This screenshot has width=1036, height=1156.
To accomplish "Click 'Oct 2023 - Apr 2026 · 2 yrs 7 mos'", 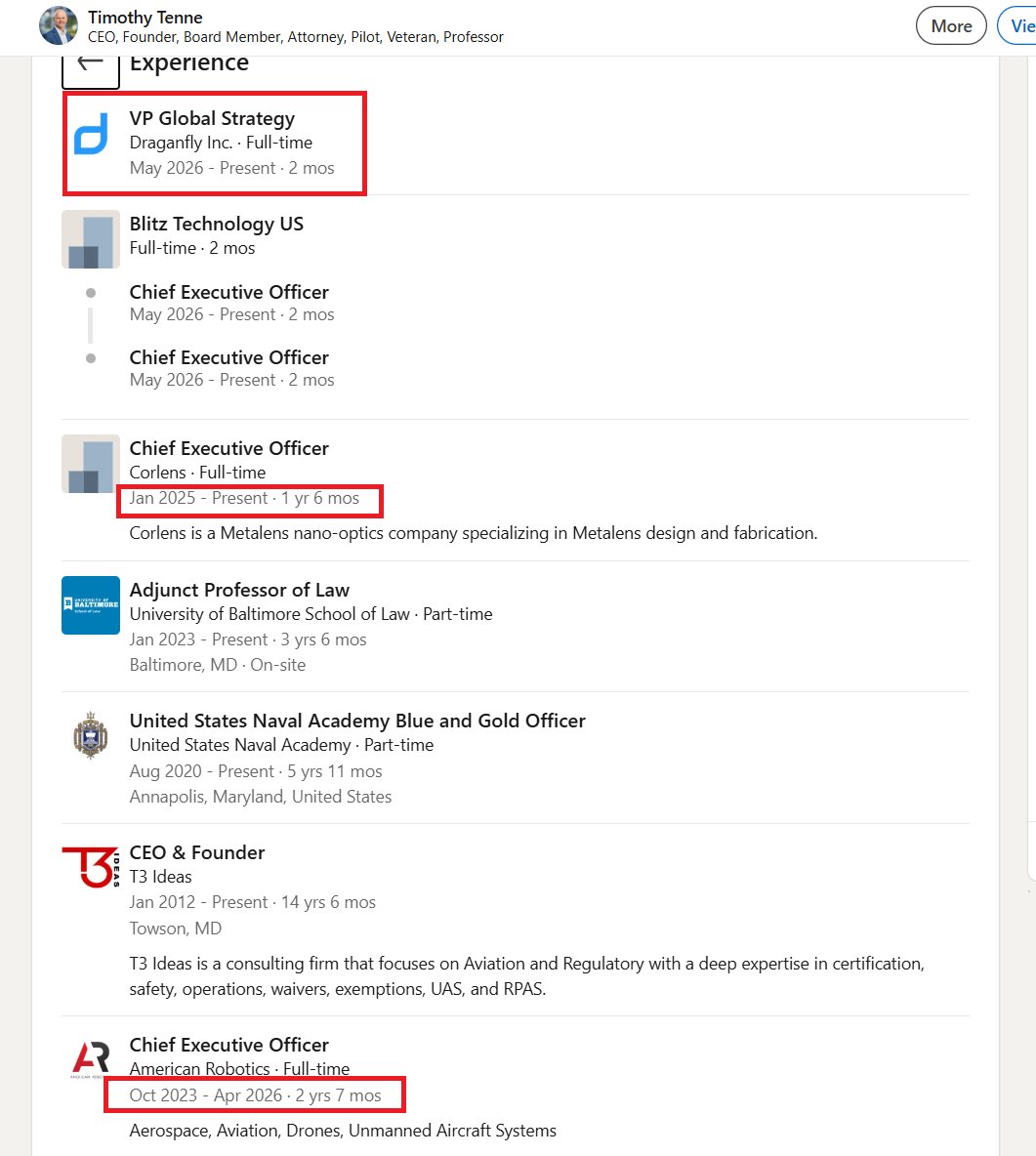I will click(x=255, y=1095).
